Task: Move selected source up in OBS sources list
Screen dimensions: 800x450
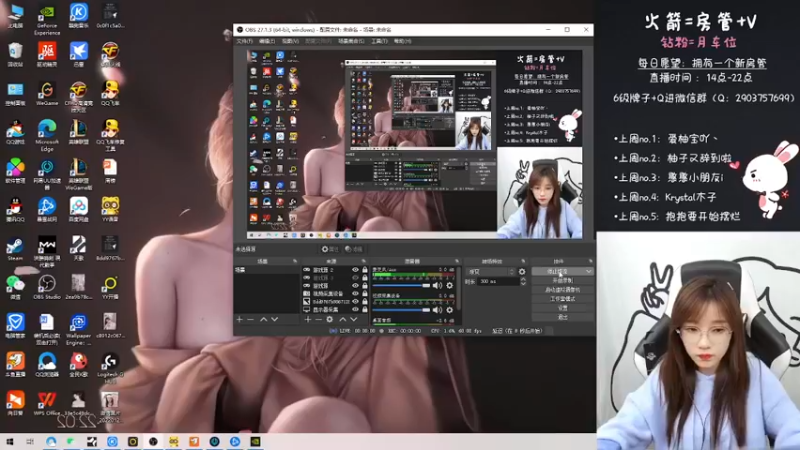Action: pos(343,319)
